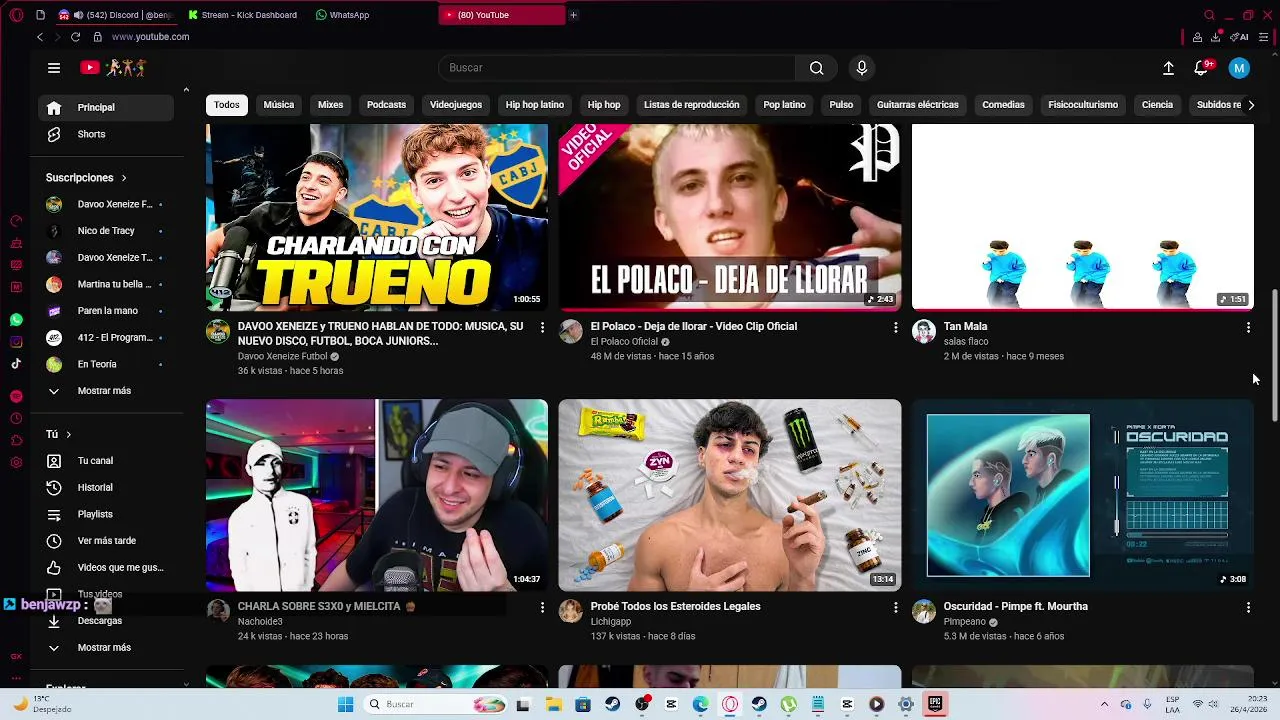1280x720 pixels.
Task: Go to Principal in sidebar
Action: click(x=104, y=108)
